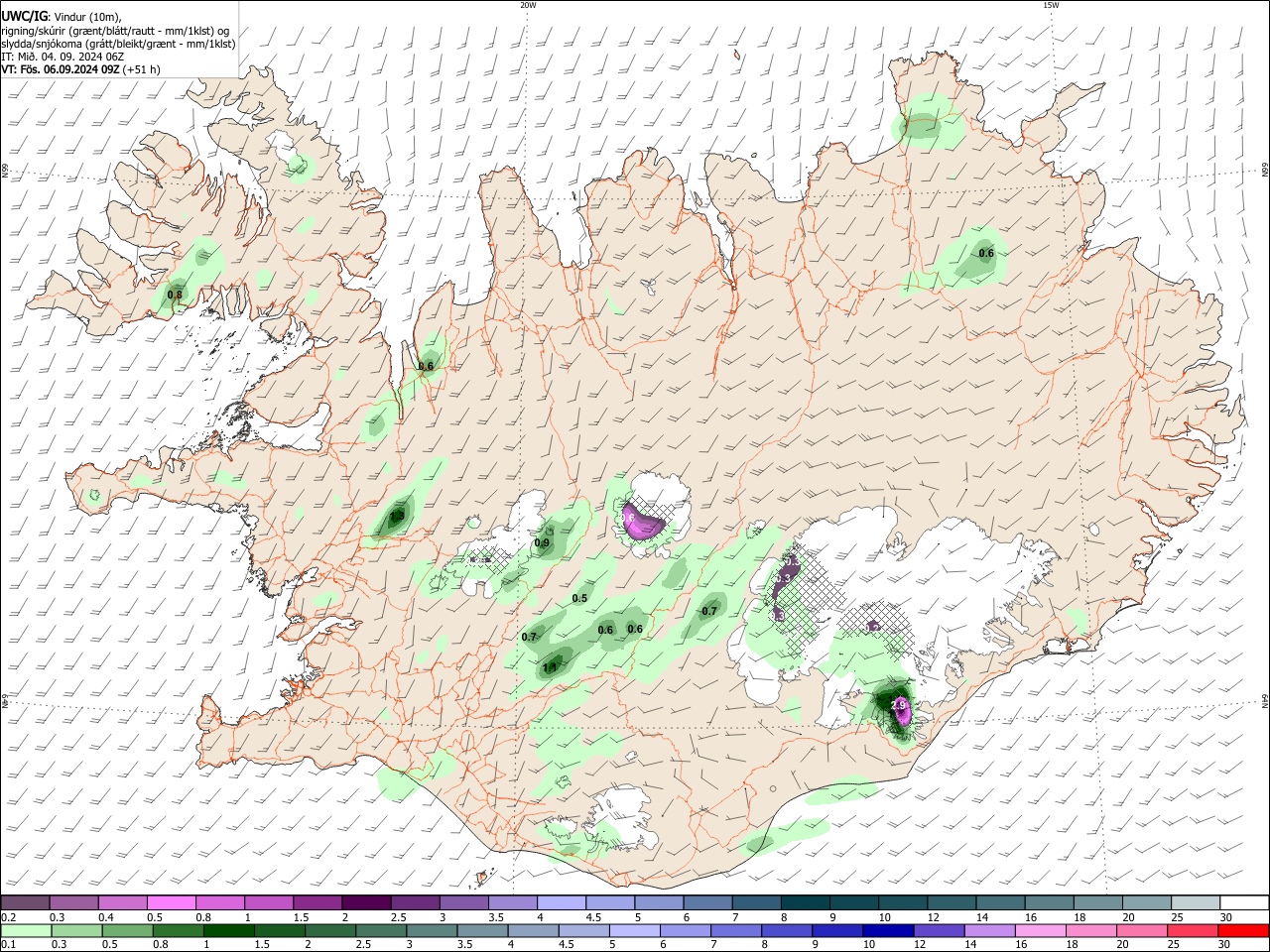Click the 1.1 precipitation value on the map
This screenshot has width=1270, height=952.
pyautogui.click(x=551, y=668)
